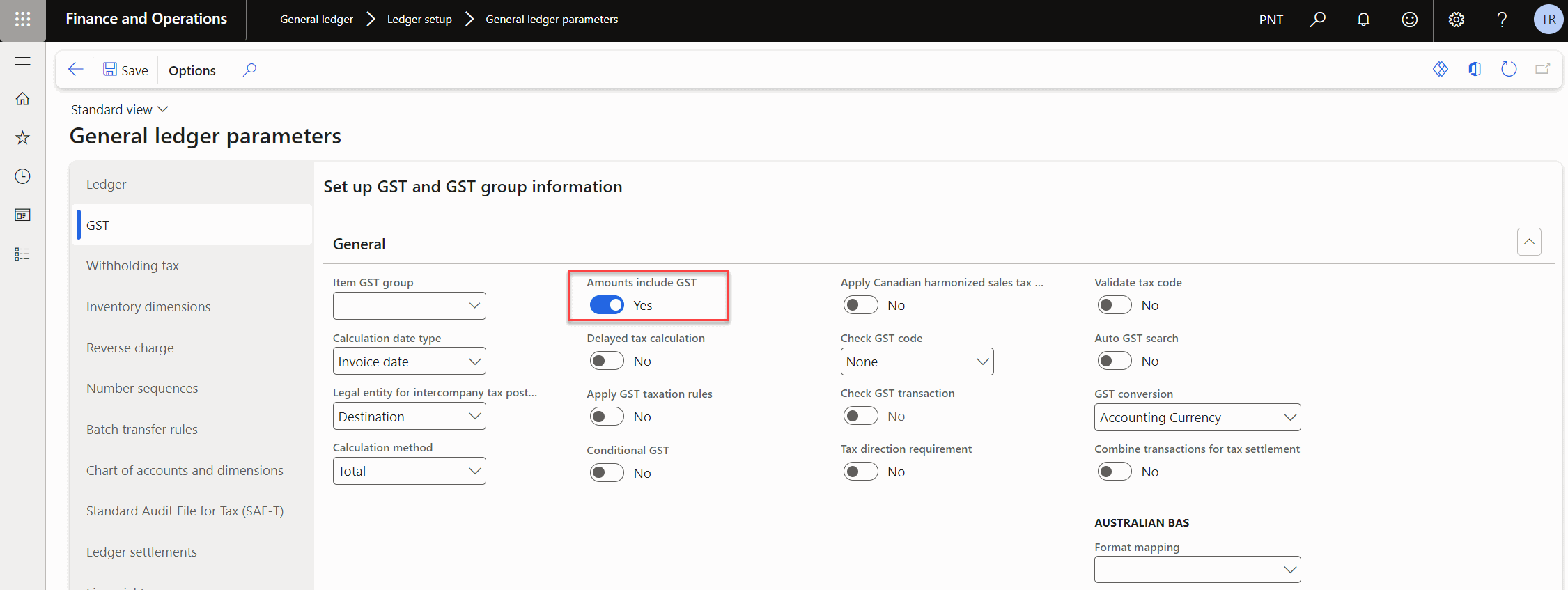The height and width of the screenshot is (590, 1568).
Task: Expand the navigation pane hamburger icon
Action: click(22, 61)
